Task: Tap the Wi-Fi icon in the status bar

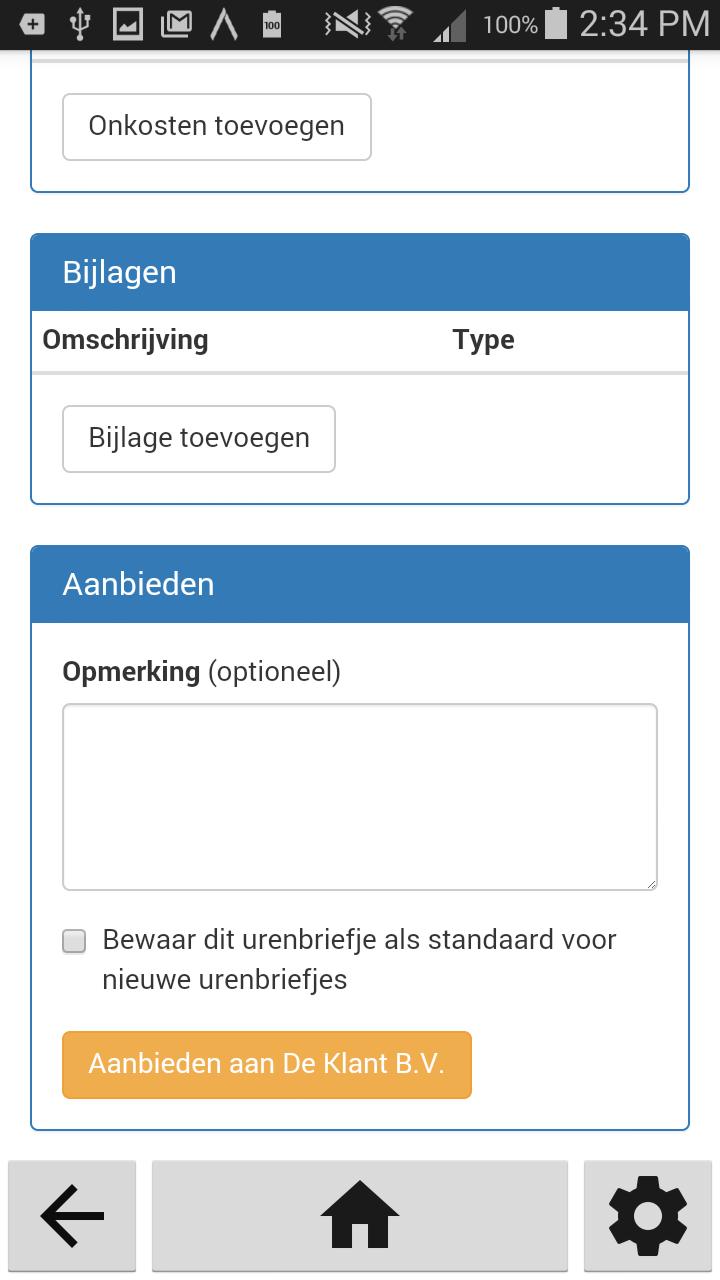Action: pos(395,22)
